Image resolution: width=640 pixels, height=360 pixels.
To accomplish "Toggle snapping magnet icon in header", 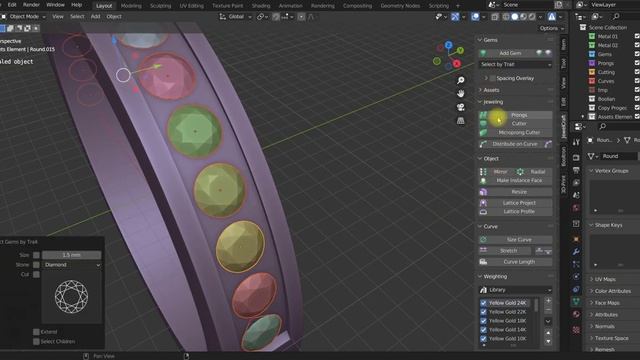I will 276,17.
